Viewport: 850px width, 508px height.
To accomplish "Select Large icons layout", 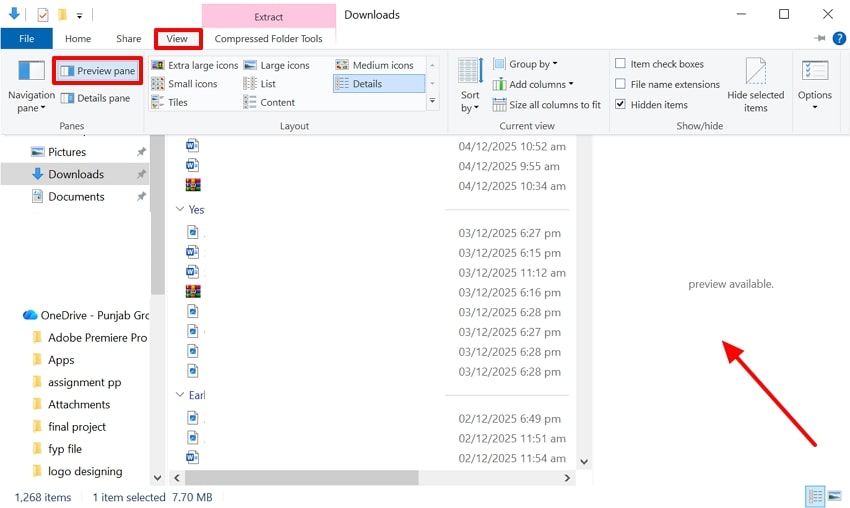I will pyautogui.click(x=276, y=65).
